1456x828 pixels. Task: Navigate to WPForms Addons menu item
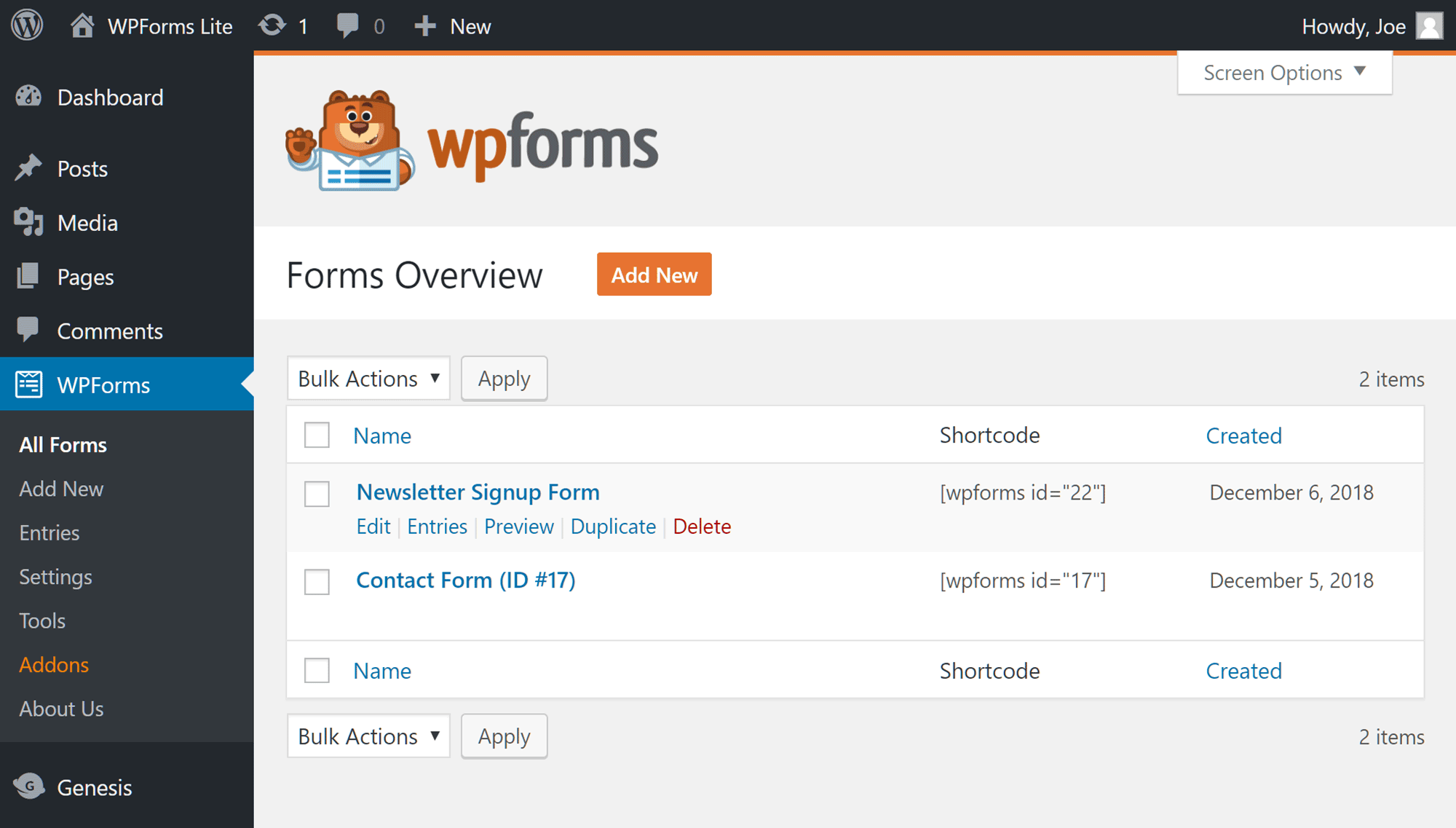pos(56,664)
